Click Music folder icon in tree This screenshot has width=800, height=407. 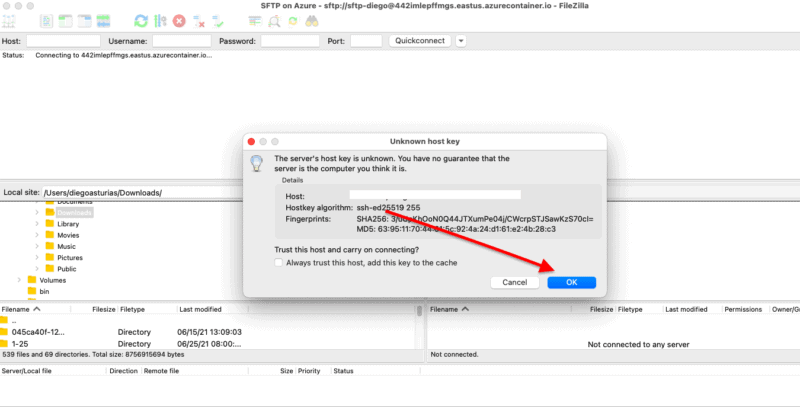(49, 246)
